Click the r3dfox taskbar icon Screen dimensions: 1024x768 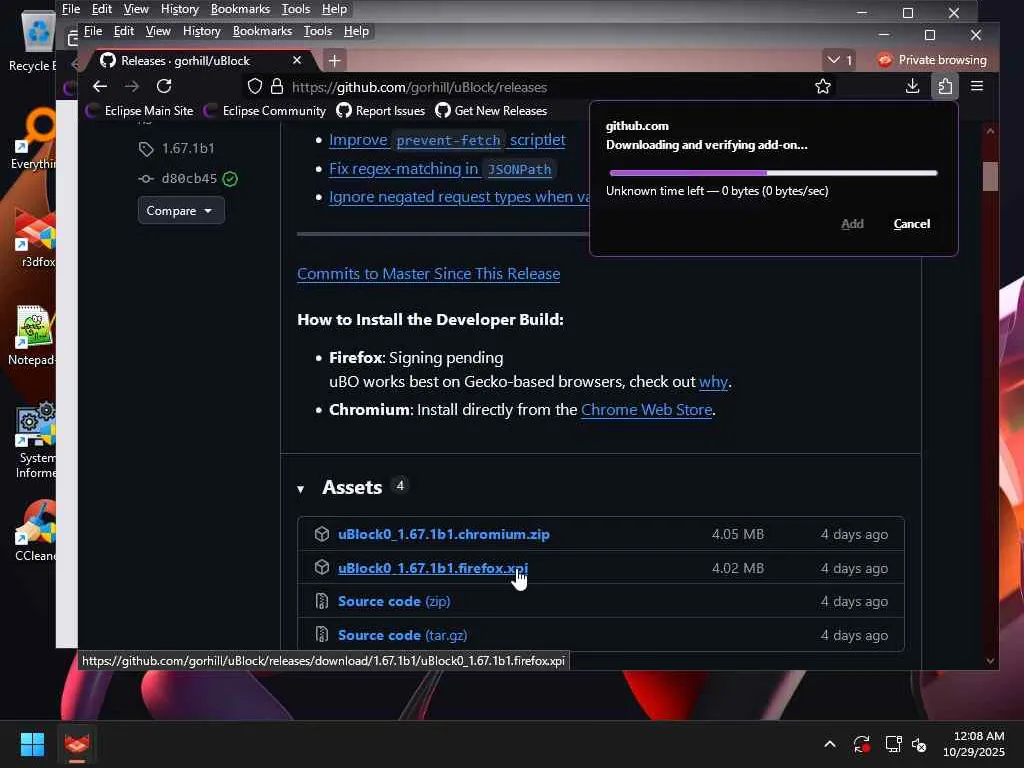tap(76, 744)
